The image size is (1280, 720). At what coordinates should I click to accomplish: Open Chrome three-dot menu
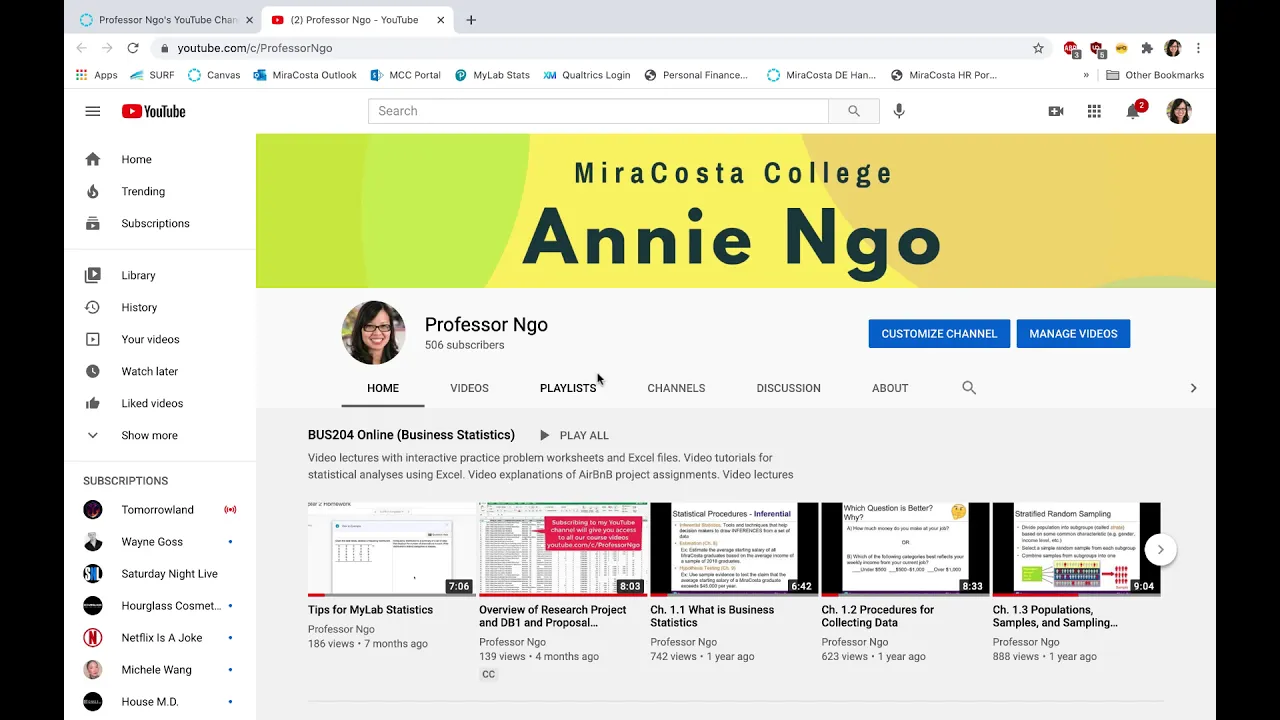1198,48
